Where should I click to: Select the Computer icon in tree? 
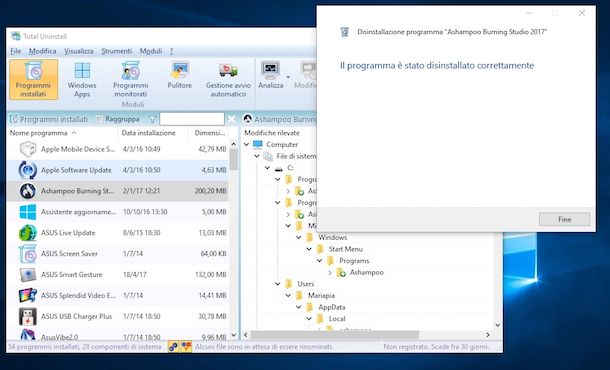tap(258, 144)
